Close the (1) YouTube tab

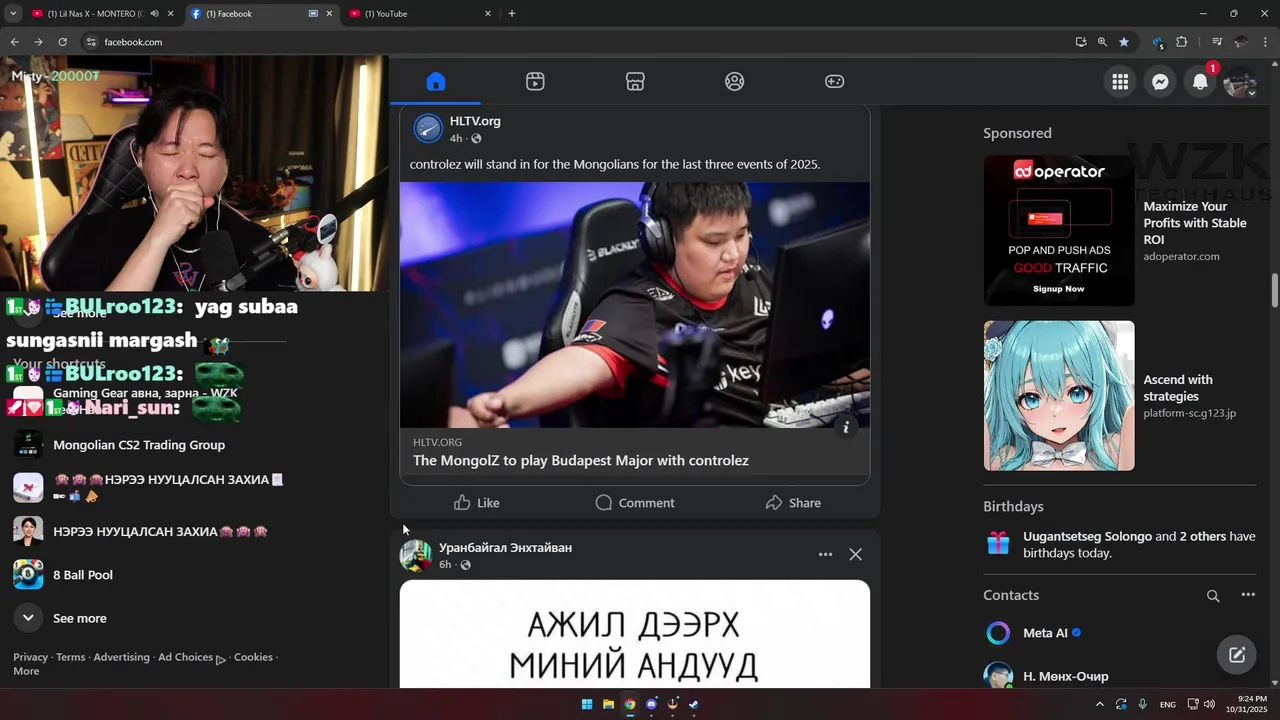(x=488, y=14)
